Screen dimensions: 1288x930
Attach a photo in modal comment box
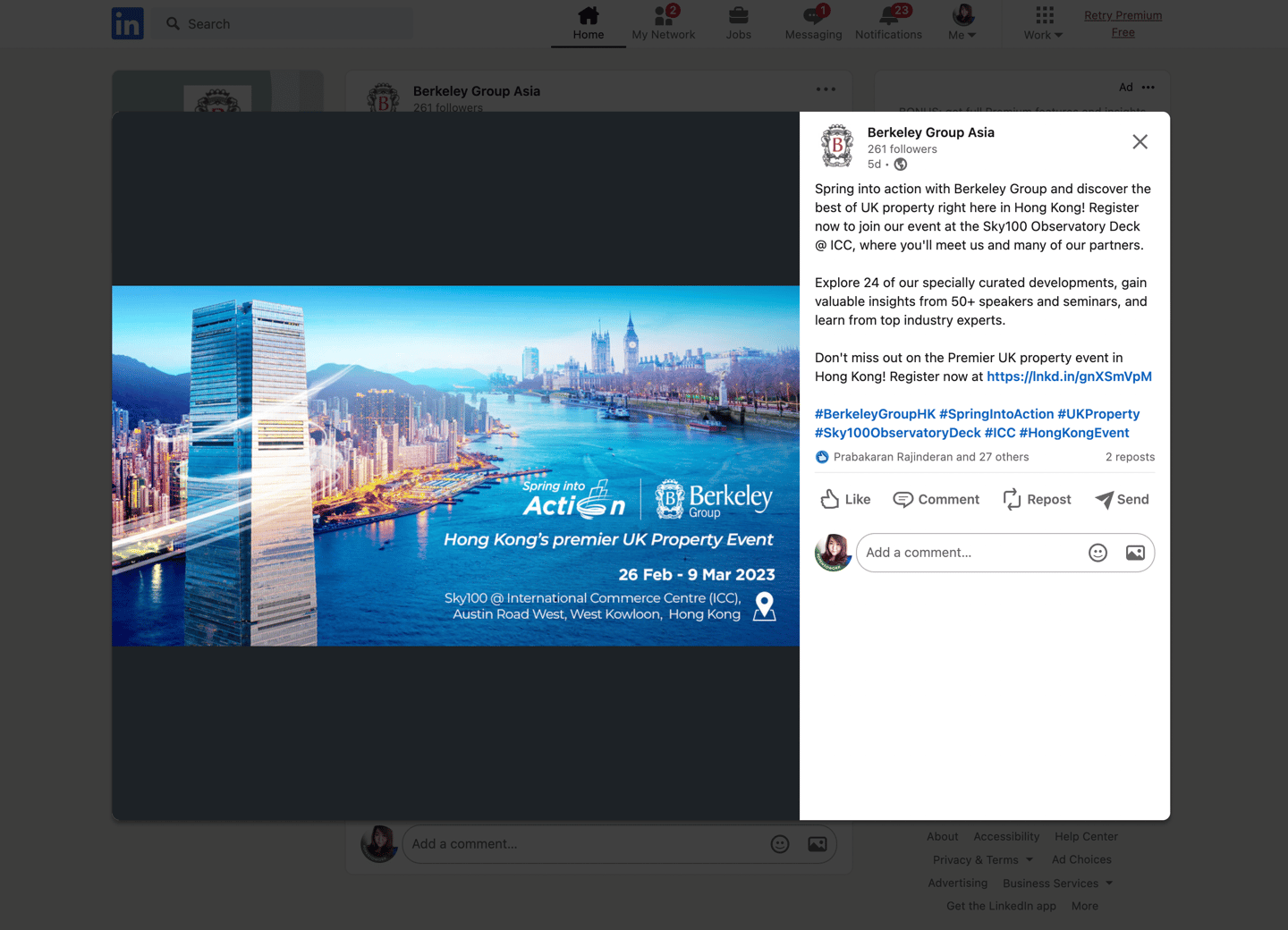tap(1135, 553)
